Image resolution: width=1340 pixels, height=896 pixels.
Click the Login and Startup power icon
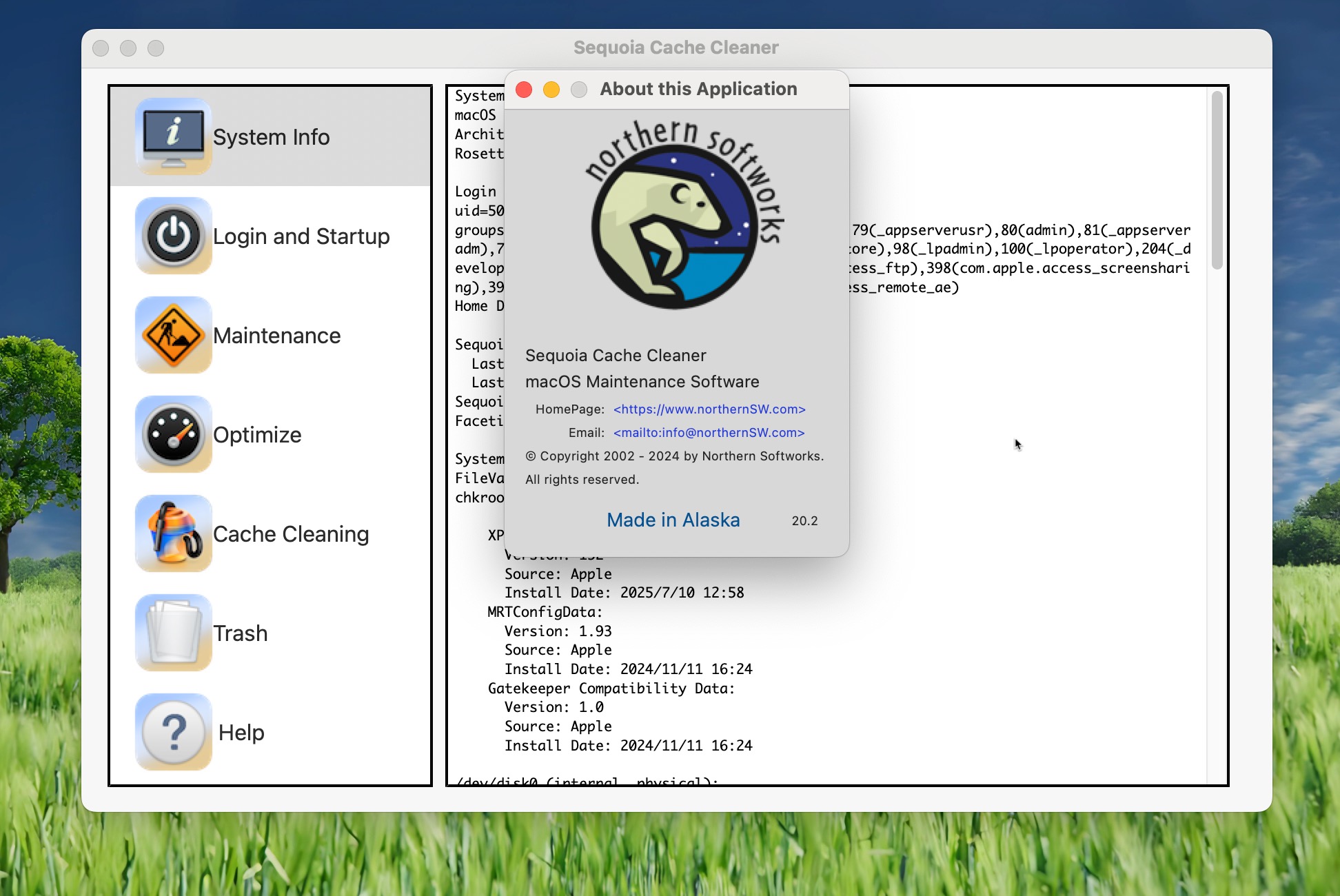coord(174,236)
